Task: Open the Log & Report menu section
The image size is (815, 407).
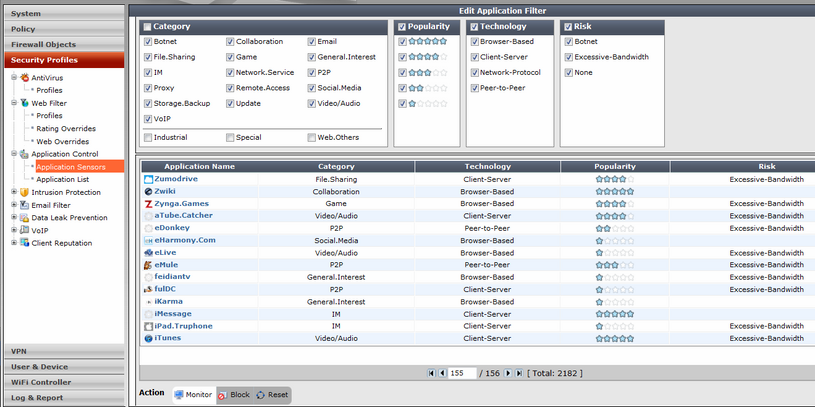Action: [64, 398]
